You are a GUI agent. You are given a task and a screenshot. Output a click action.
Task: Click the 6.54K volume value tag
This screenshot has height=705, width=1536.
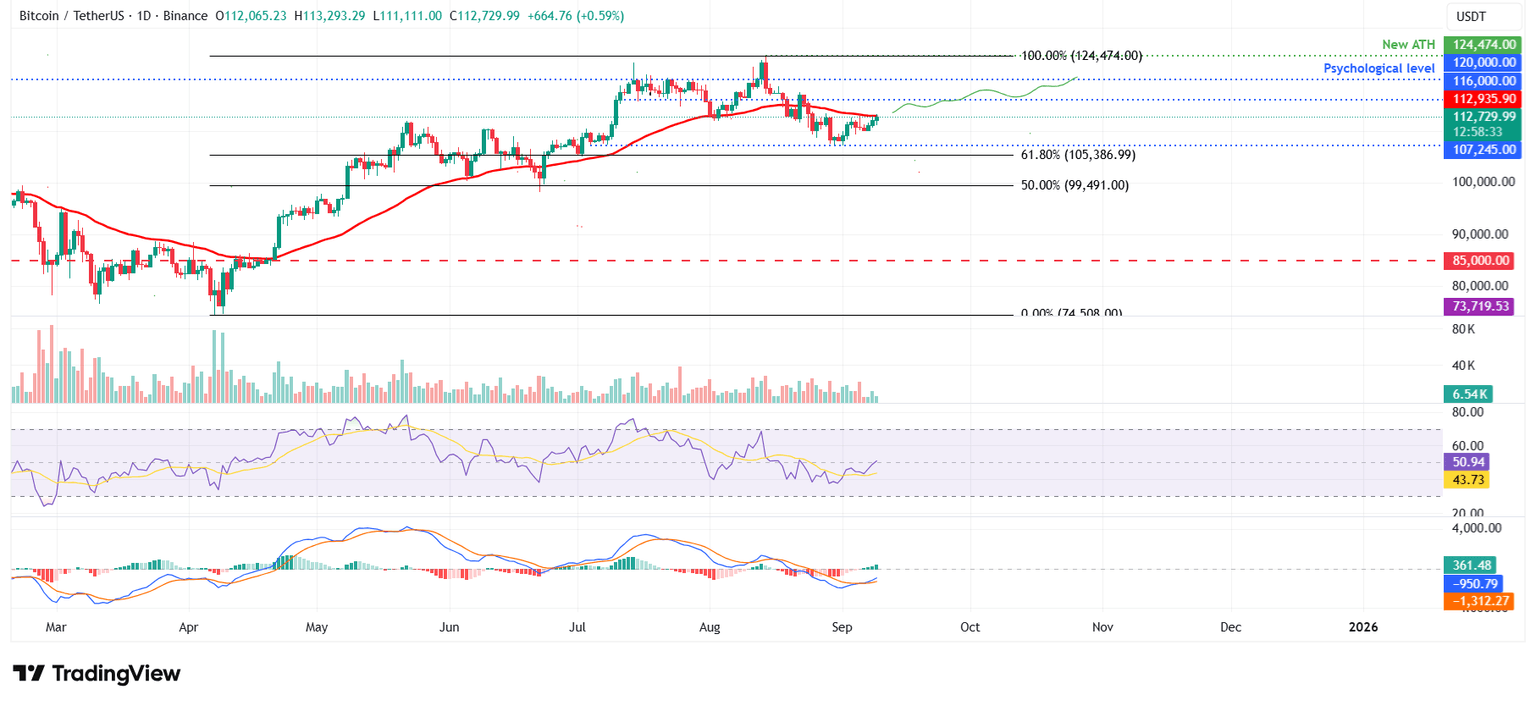point(1470,395)
